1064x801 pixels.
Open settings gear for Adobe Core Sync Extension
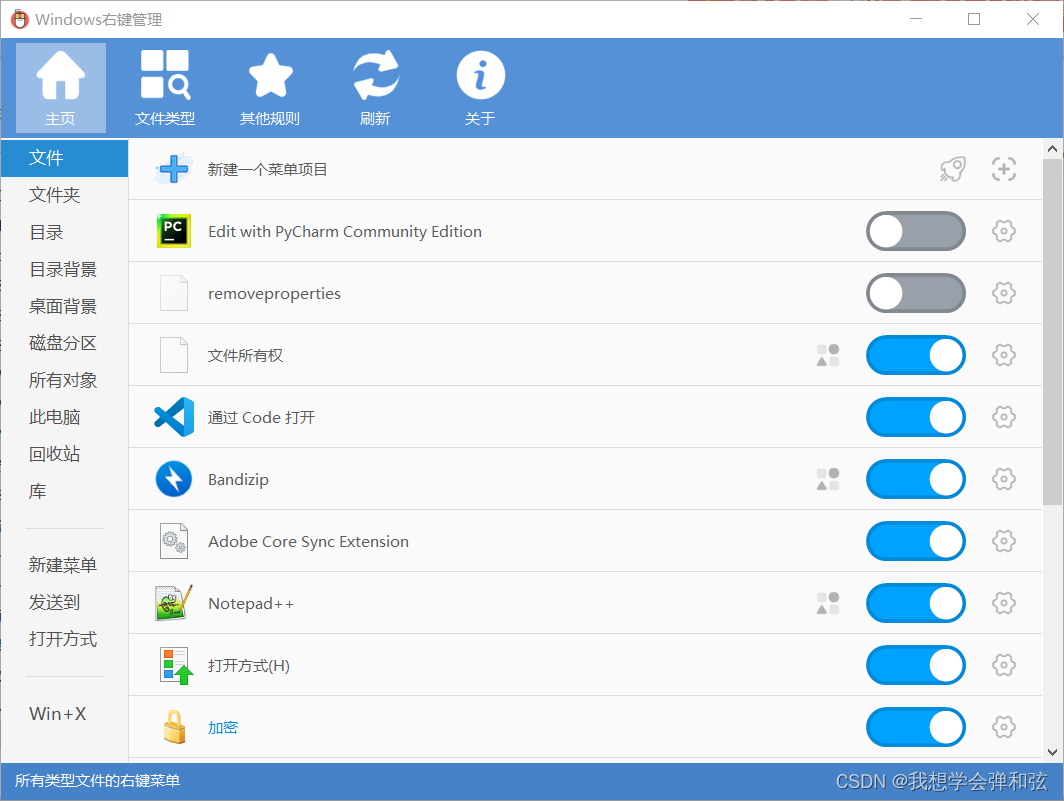[1004, 541]
